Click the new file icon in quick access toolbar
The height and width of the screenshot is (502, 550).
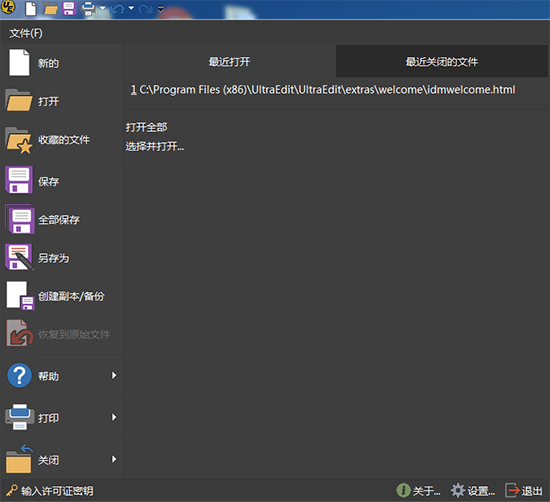[31, 8]
